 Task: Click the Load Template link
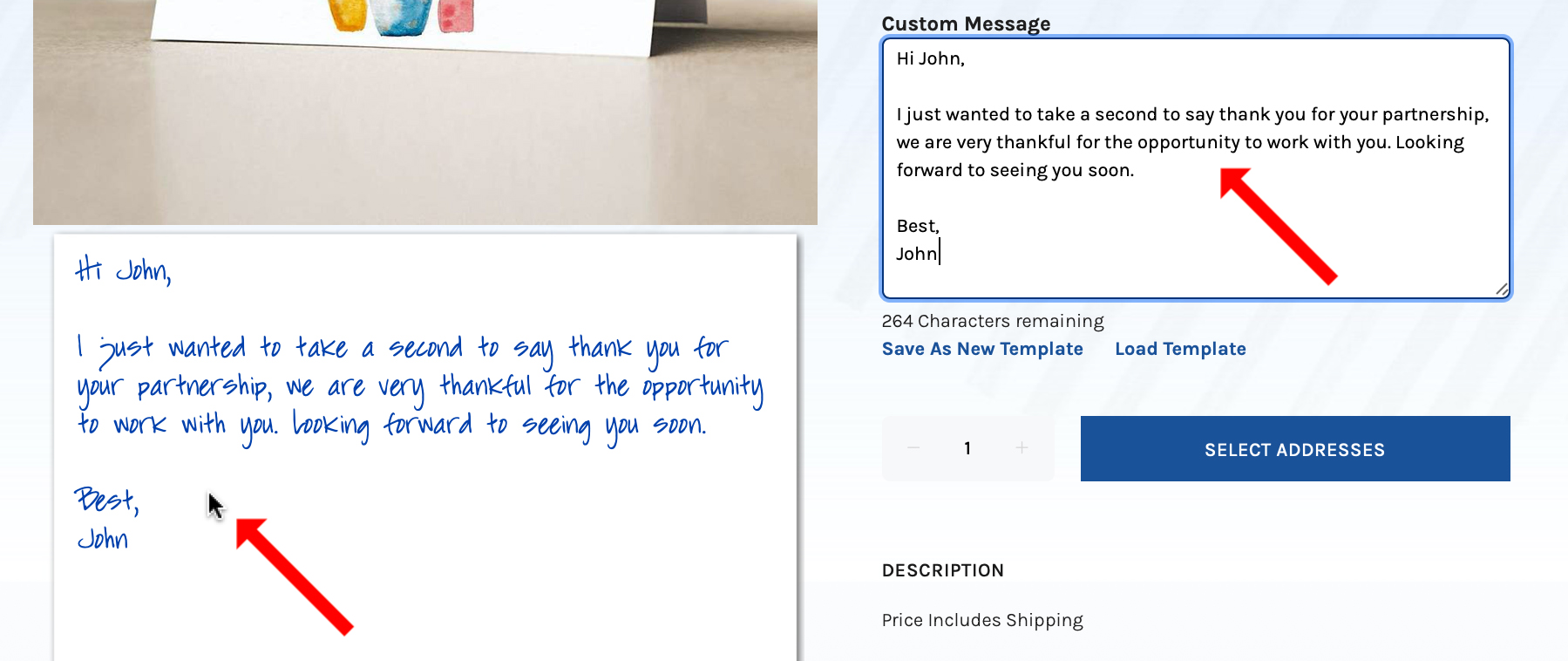pos(1180,349)
